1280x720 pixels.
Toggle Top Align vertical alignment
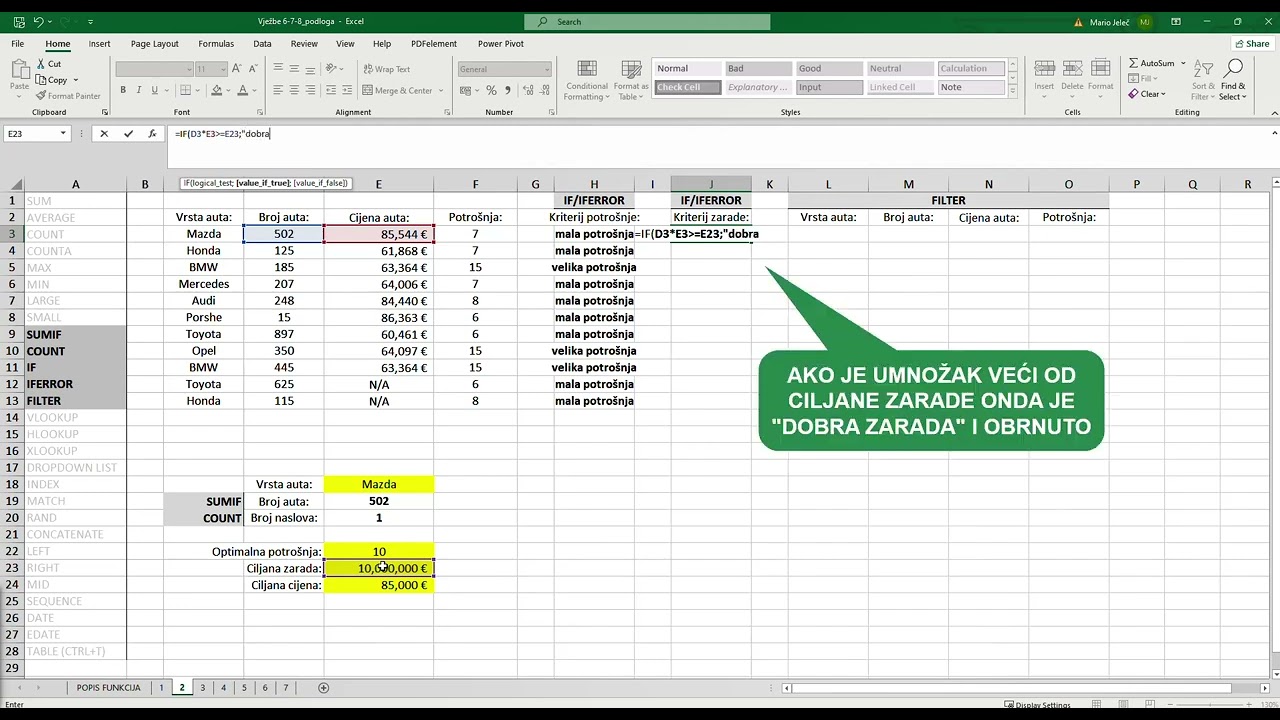tap(278, 69)
